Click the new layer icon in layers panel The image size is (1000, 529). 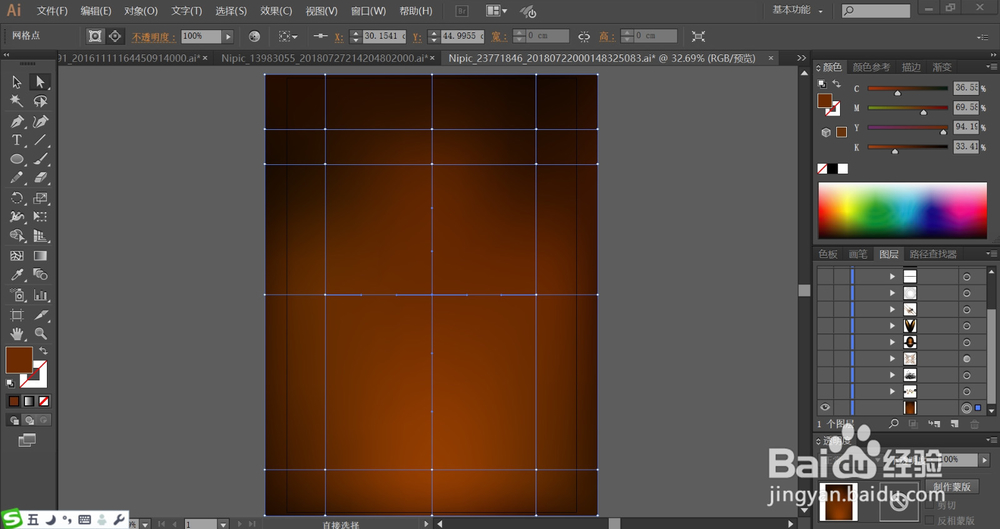[954, 424]
